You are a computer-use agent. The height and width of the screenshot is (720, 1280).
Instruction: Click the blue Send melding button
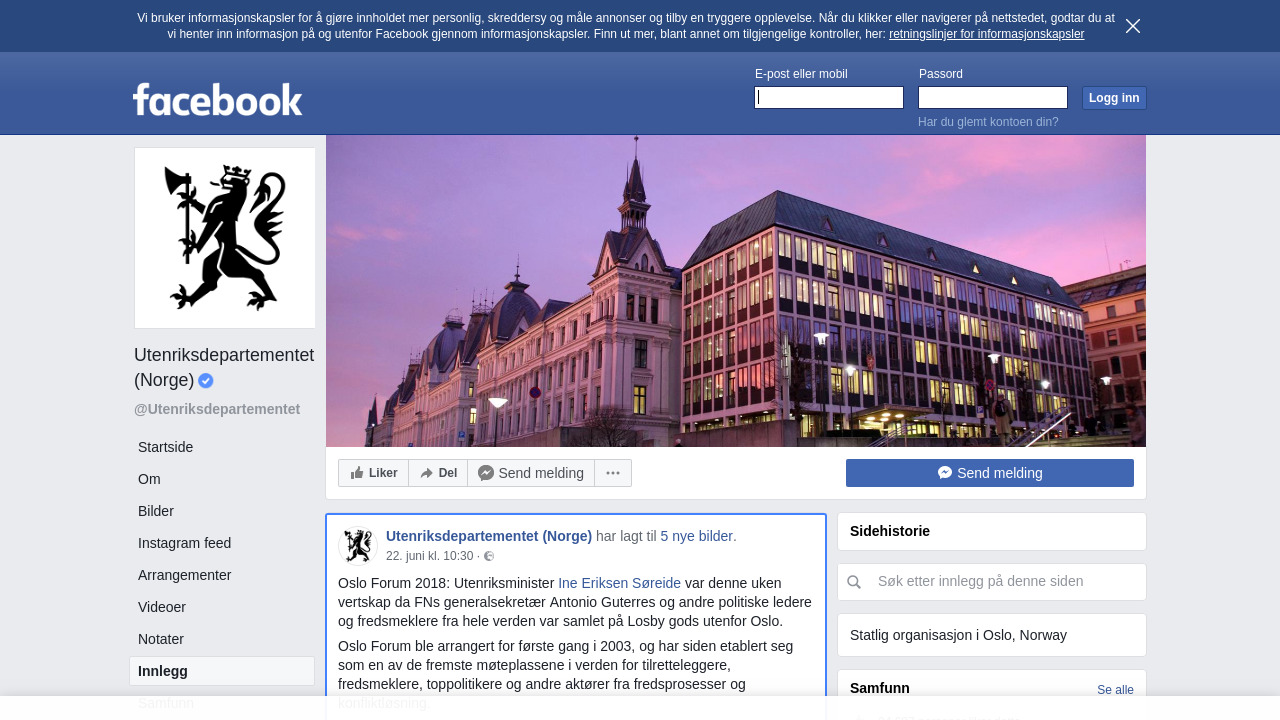[x=990, y=473]
